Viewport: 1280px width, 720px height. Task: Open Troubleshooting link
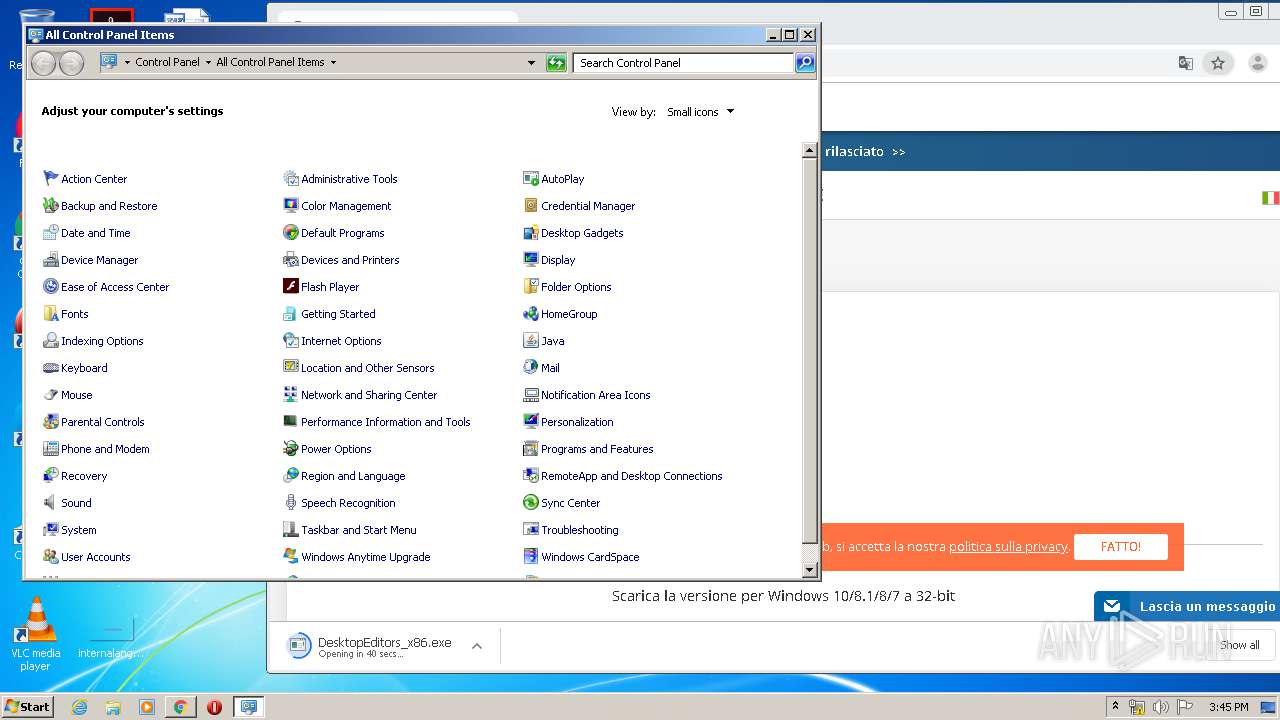click(580, 530)
